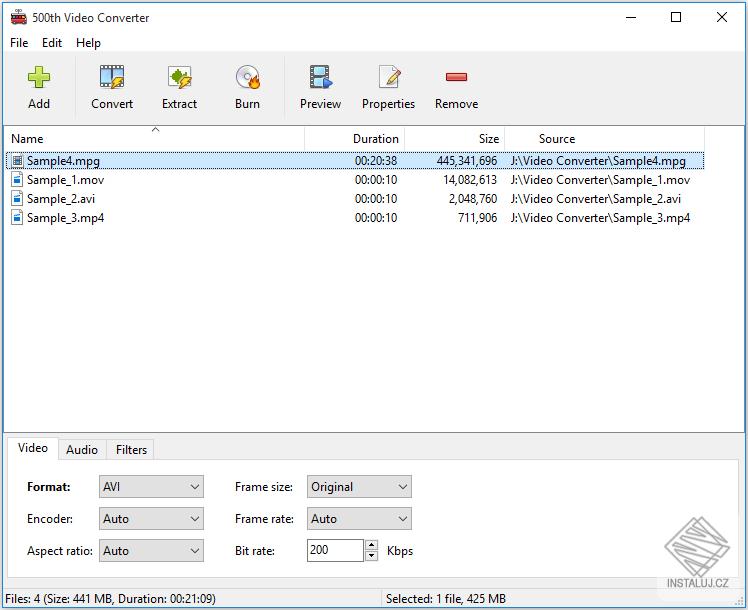
Task: Click the Sample_2.avi file icon
Action: (x=17, y=199)
